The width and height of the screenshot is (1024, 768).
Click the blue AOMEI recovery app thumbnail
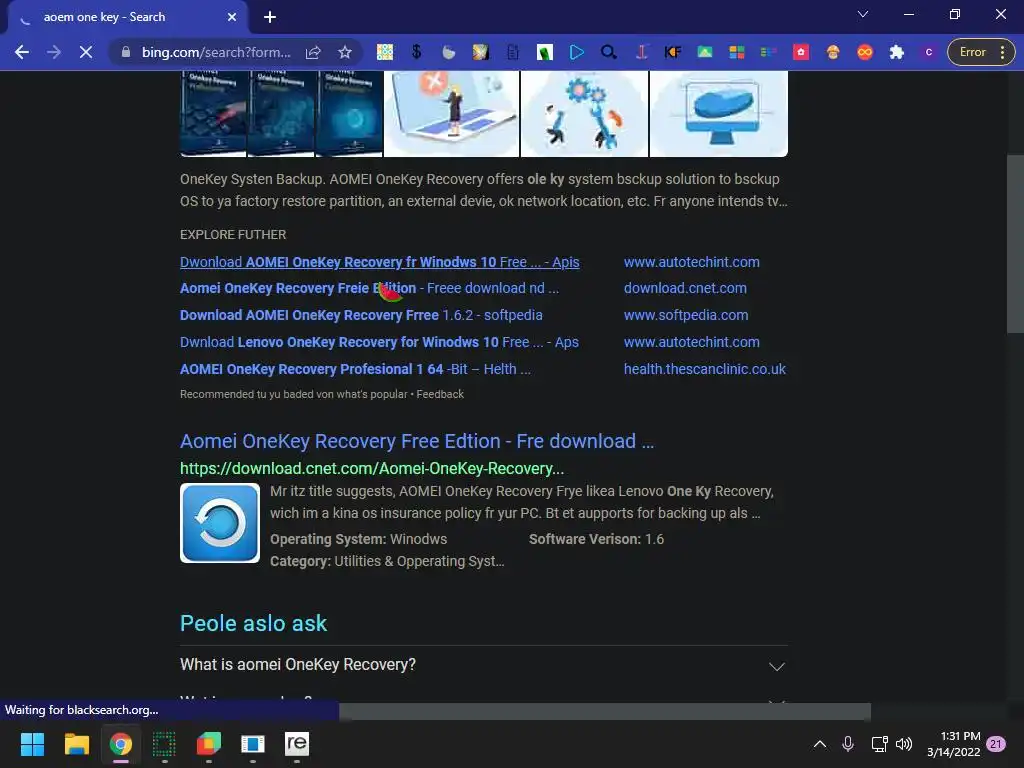click(x=220, y=523)
